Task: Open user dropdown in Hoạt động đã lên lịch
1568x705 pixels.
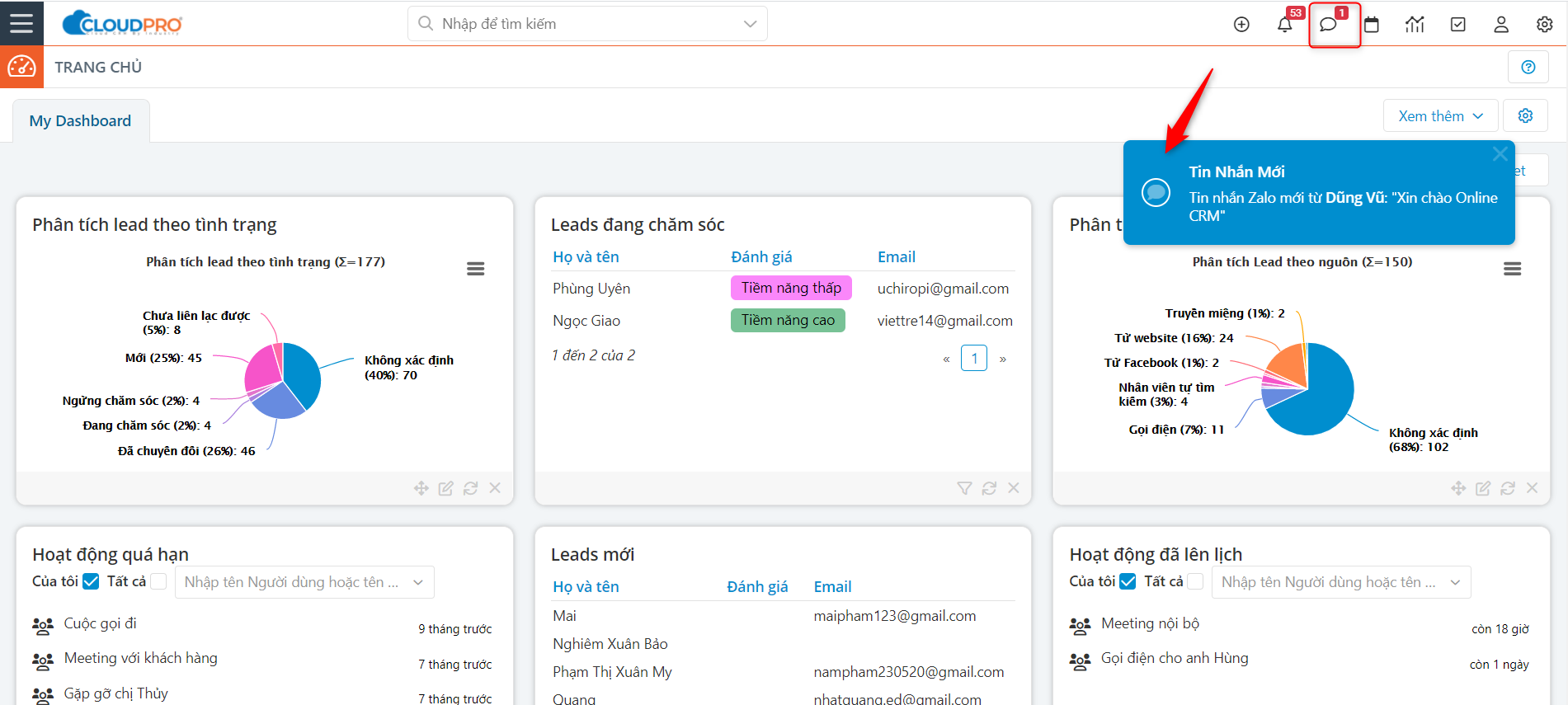Action: tap(1341, 582)
